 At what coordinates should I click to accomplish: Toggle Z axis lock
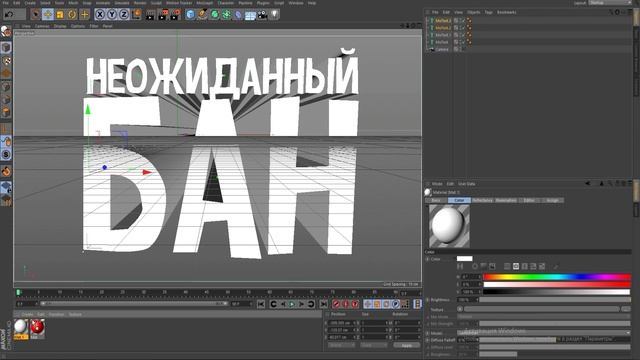(124, 15)
